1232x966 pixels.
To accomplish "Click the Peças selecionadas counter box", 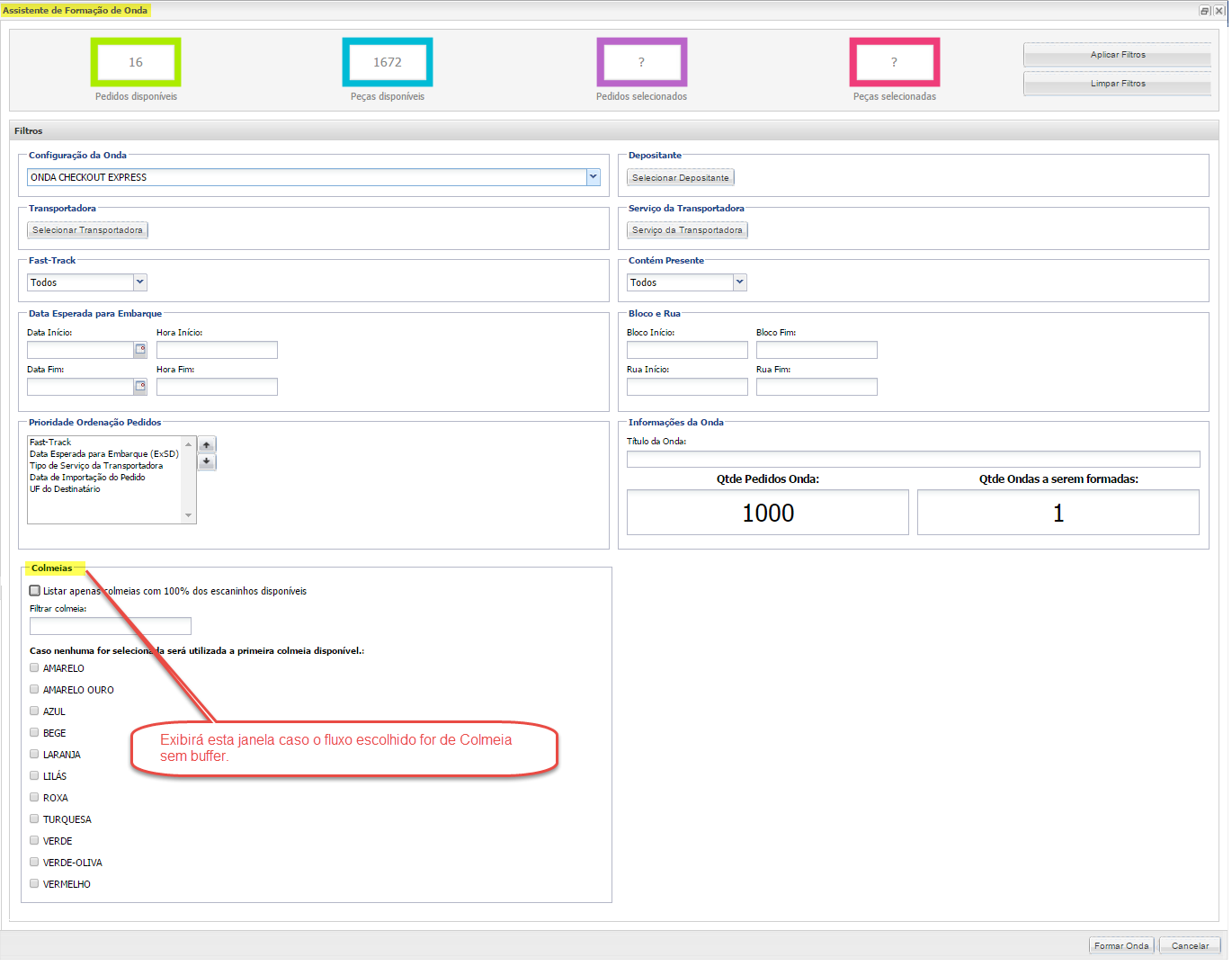I will [x=895, y=62].
